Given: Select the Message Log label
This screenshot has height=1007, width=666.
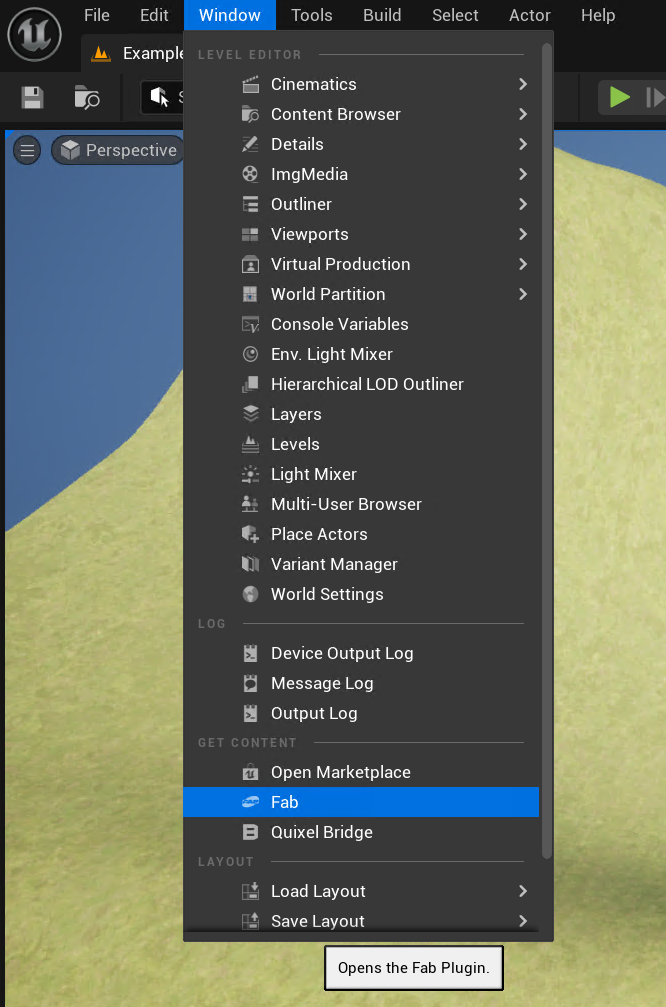Looking at the screenshot, I should point(322,683).
